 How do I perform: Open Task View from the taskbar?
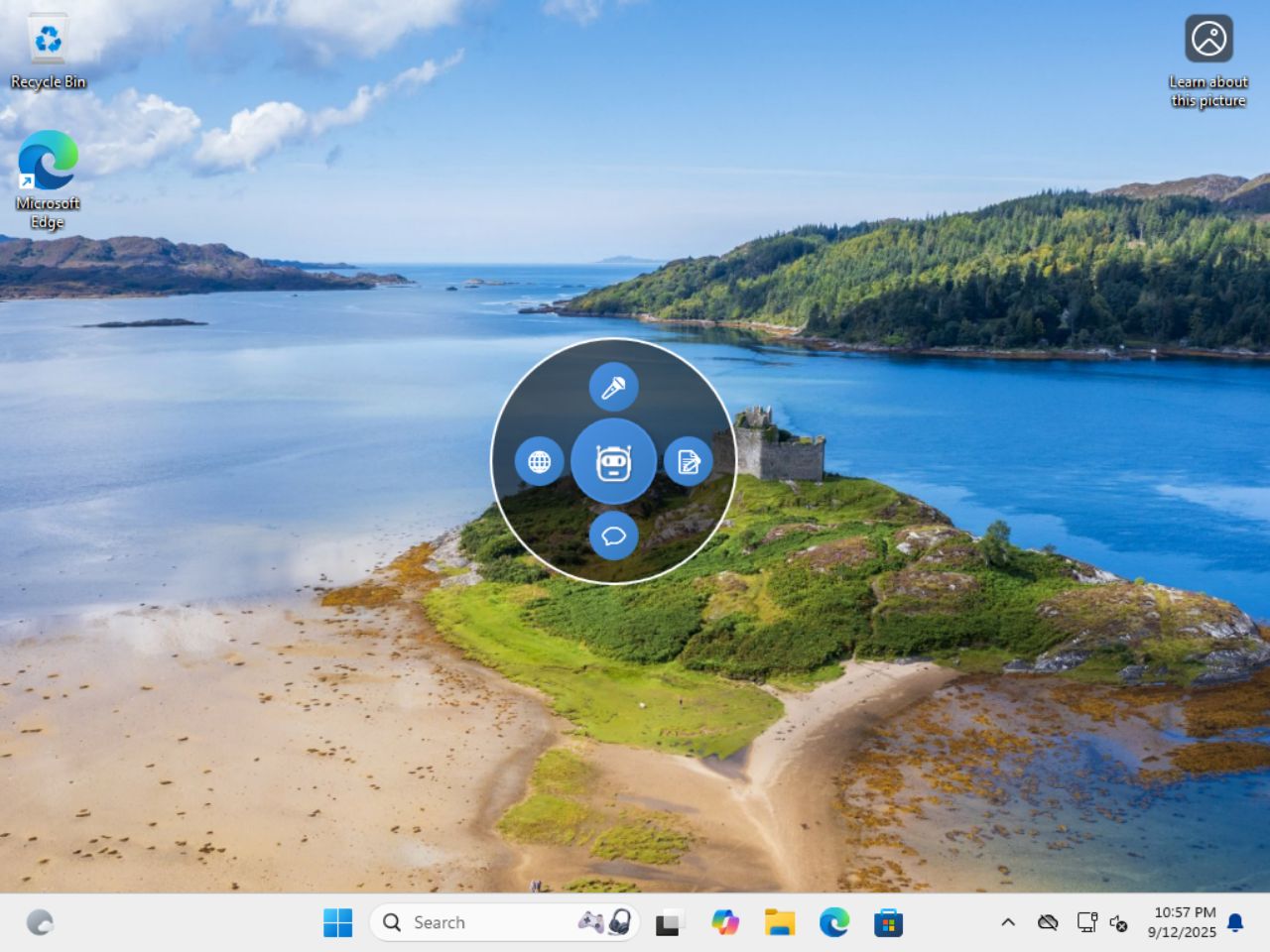[x=669, y=922]
